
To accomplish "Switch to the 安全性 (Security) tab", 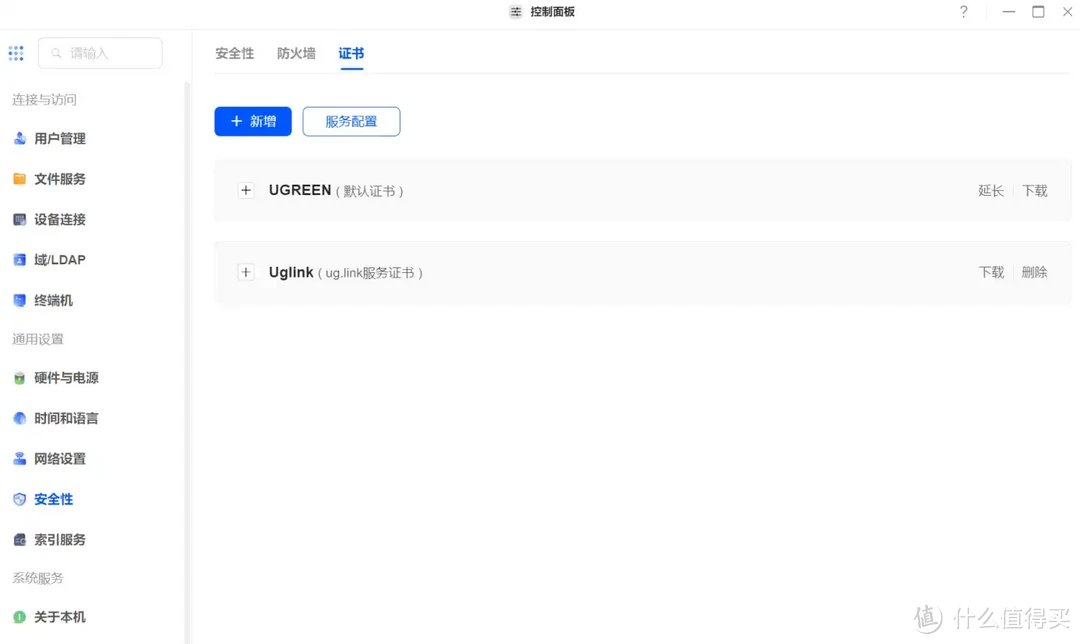I will click(234, 53).
